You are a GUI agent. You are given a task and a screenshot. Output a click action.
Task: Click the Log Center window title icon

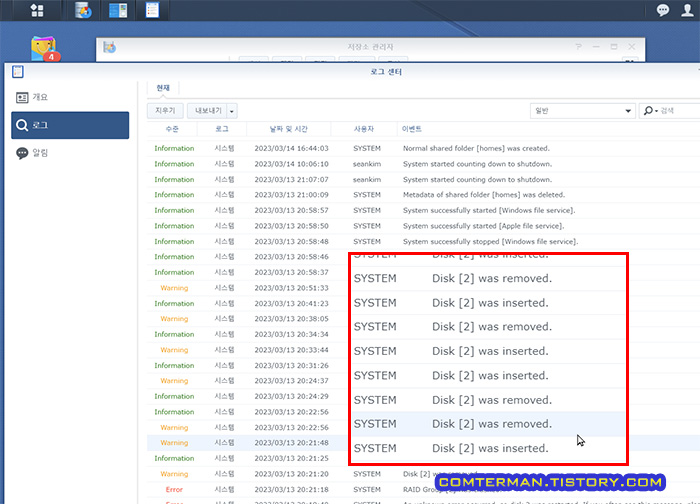[18, 71]
